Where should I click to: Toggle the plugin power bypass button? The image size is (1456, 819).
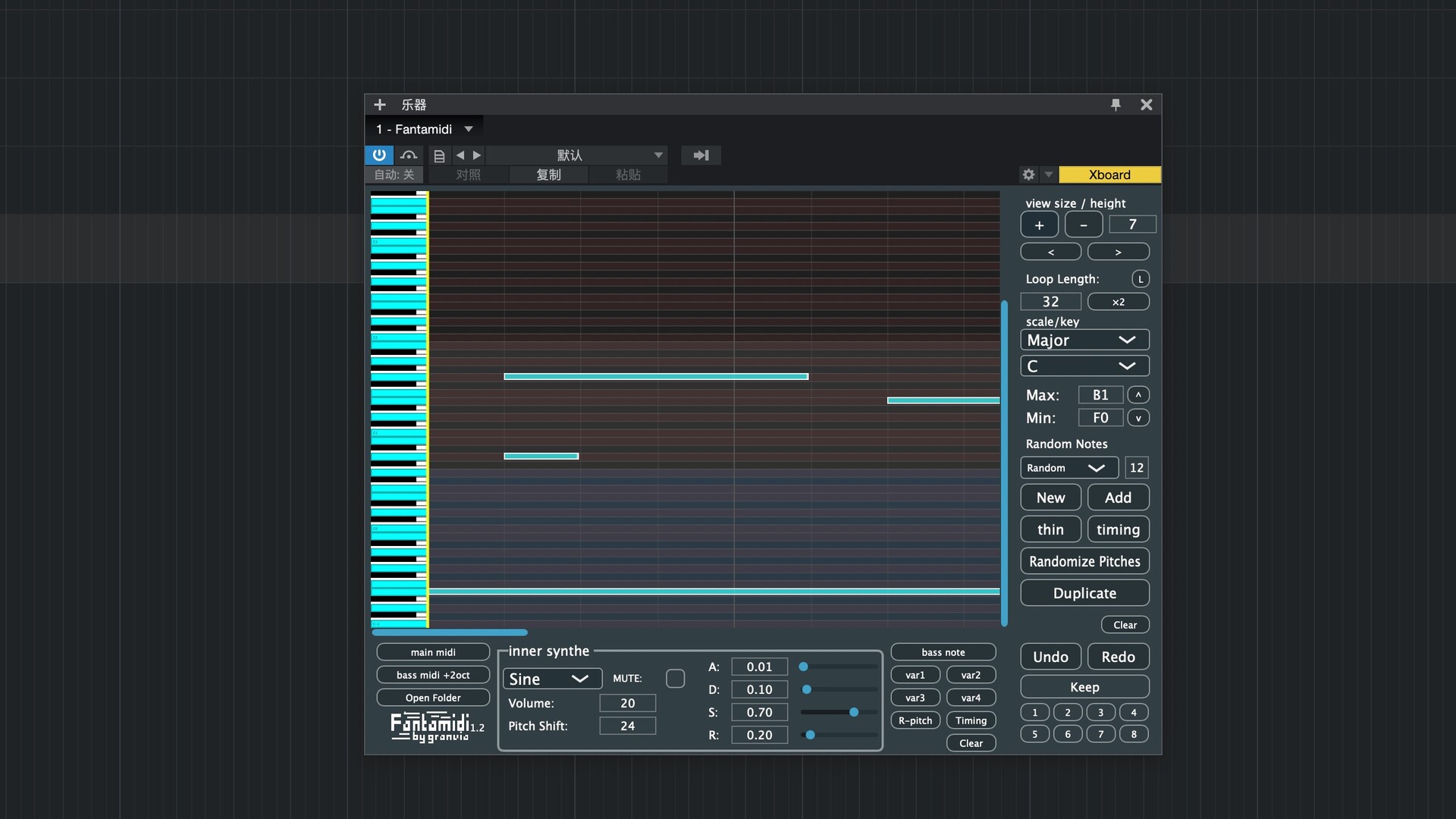tap(379, 155)
